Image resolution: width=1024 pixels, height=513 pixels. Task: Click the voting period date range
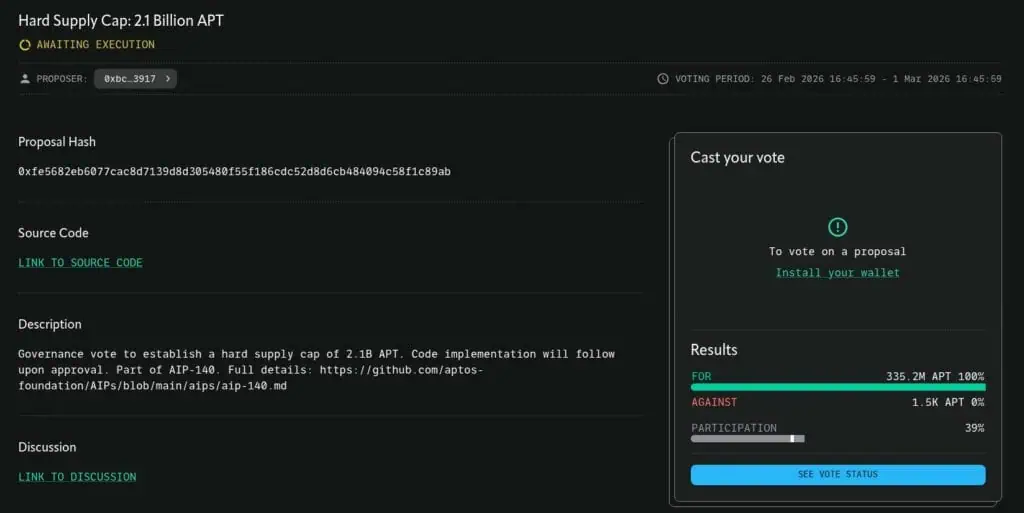pyautogui.click(x=881, y=79)
